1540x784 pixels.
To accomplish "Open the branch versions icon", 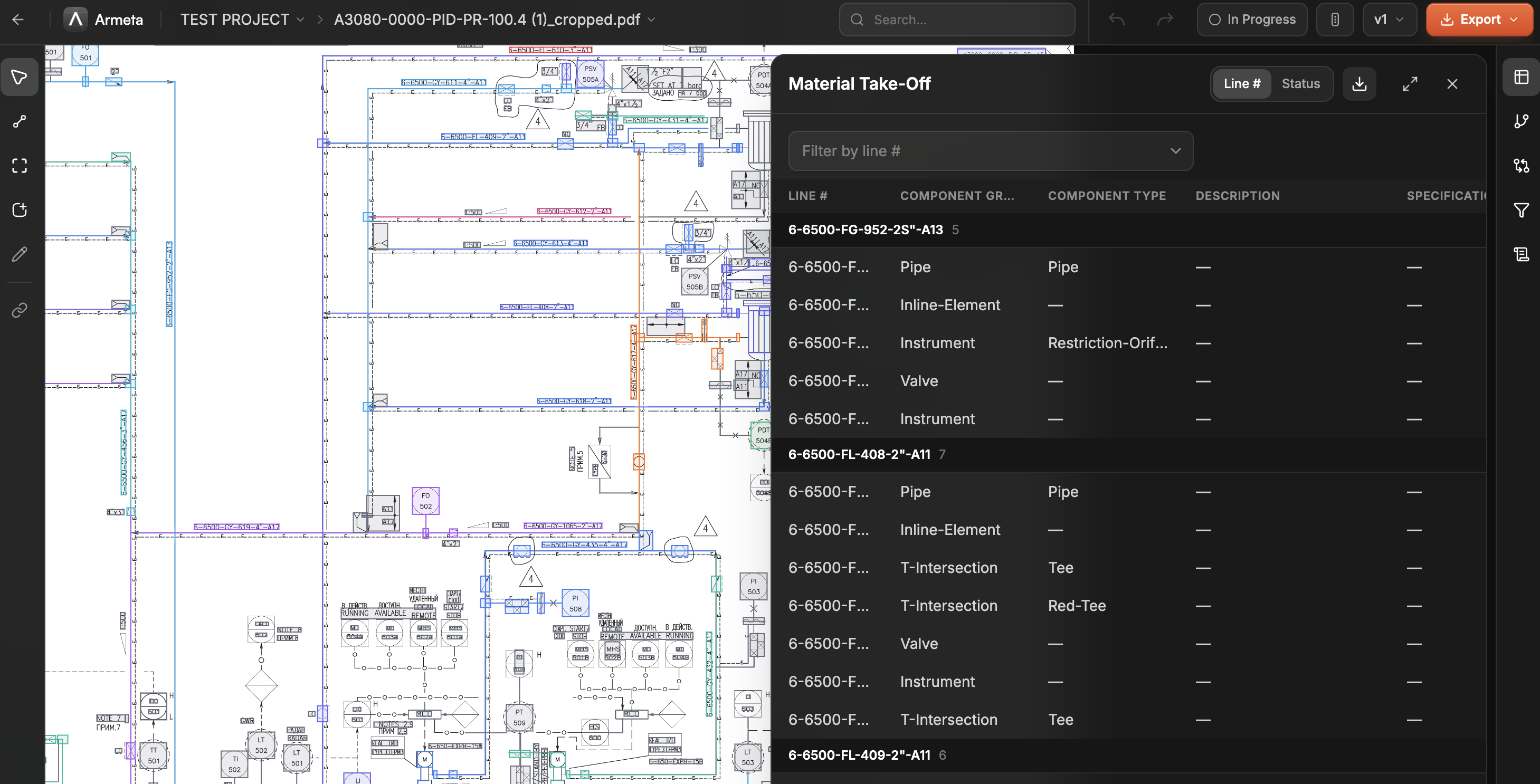I will pyautogui.click(x=1521, y=121).
